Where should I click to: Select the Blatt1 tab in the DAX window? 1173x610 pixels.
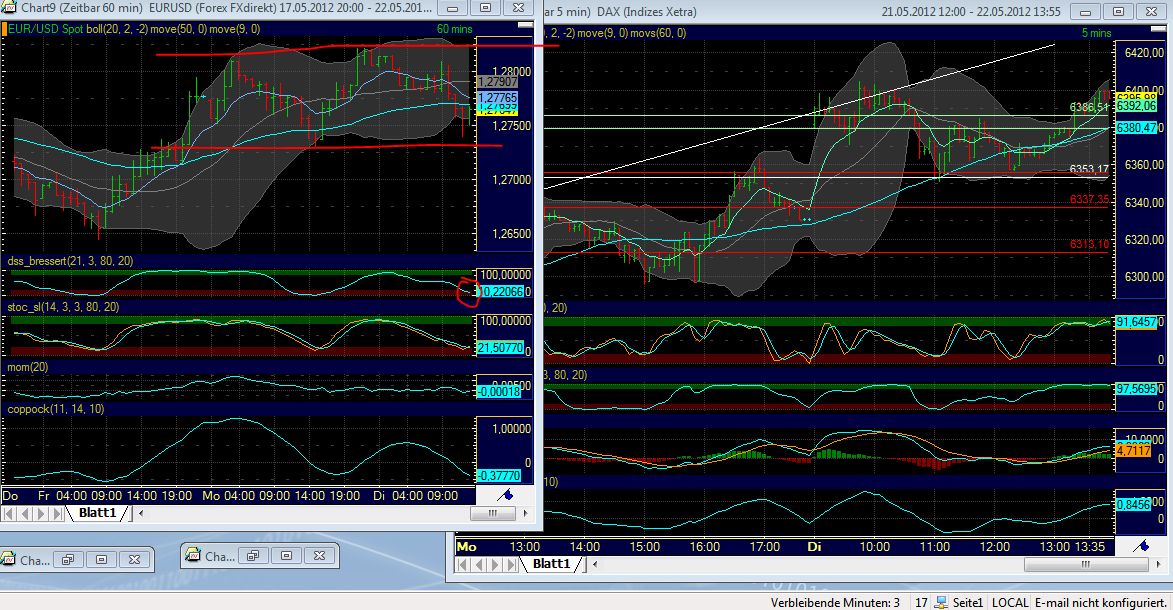tap(551, 562)
